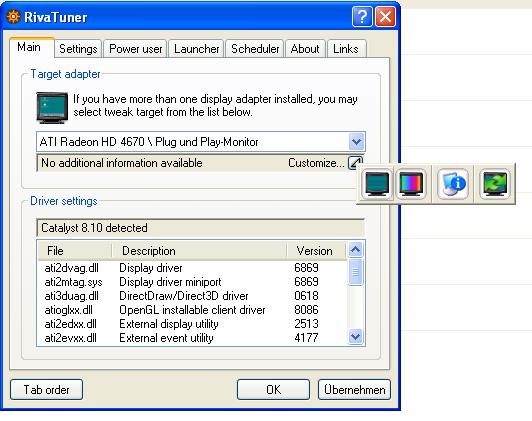
Task: Click the Customize... label
Action: [316, 163]
